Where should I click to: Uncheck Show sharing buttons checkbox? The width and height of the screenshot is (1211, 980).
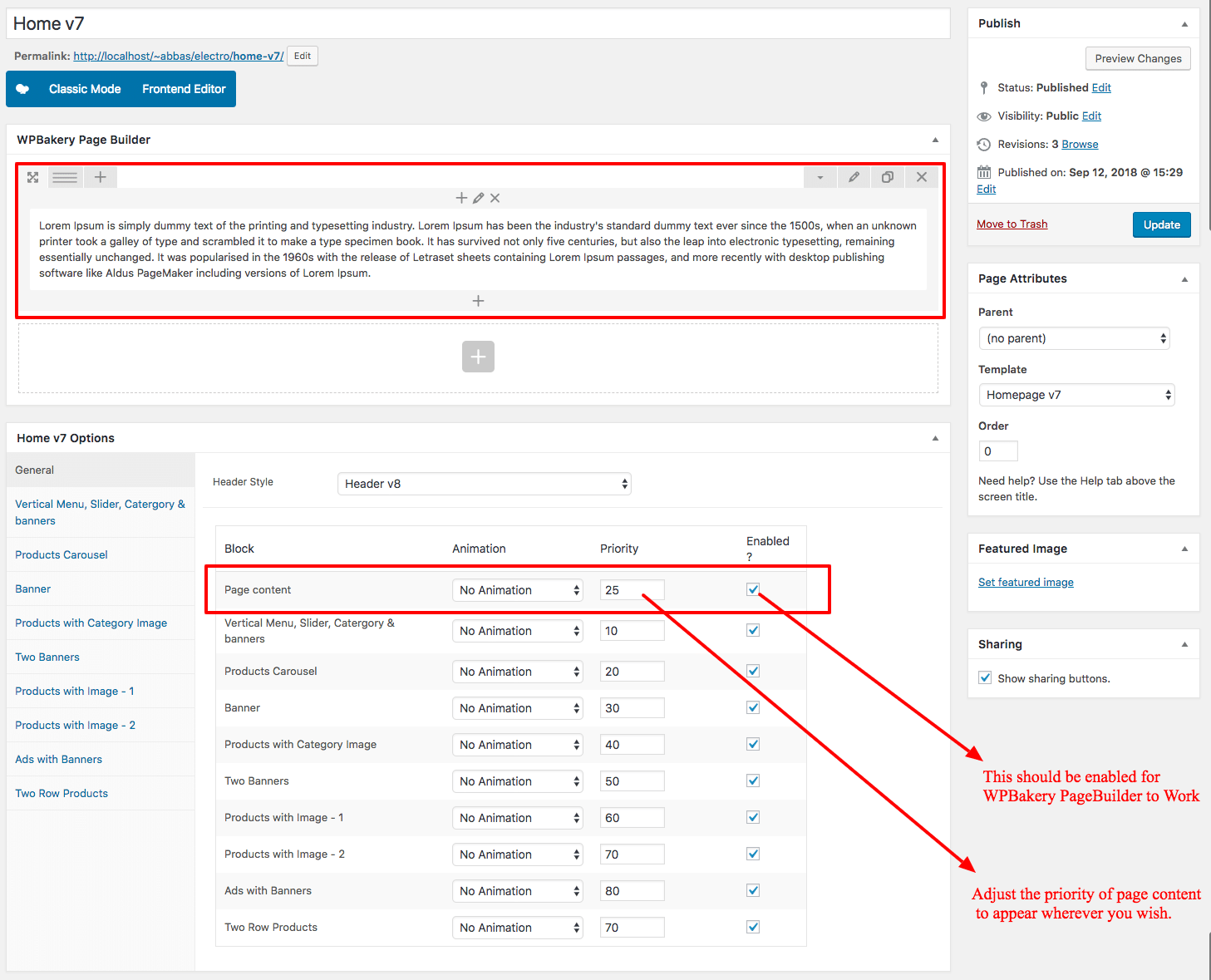(985, 677)
